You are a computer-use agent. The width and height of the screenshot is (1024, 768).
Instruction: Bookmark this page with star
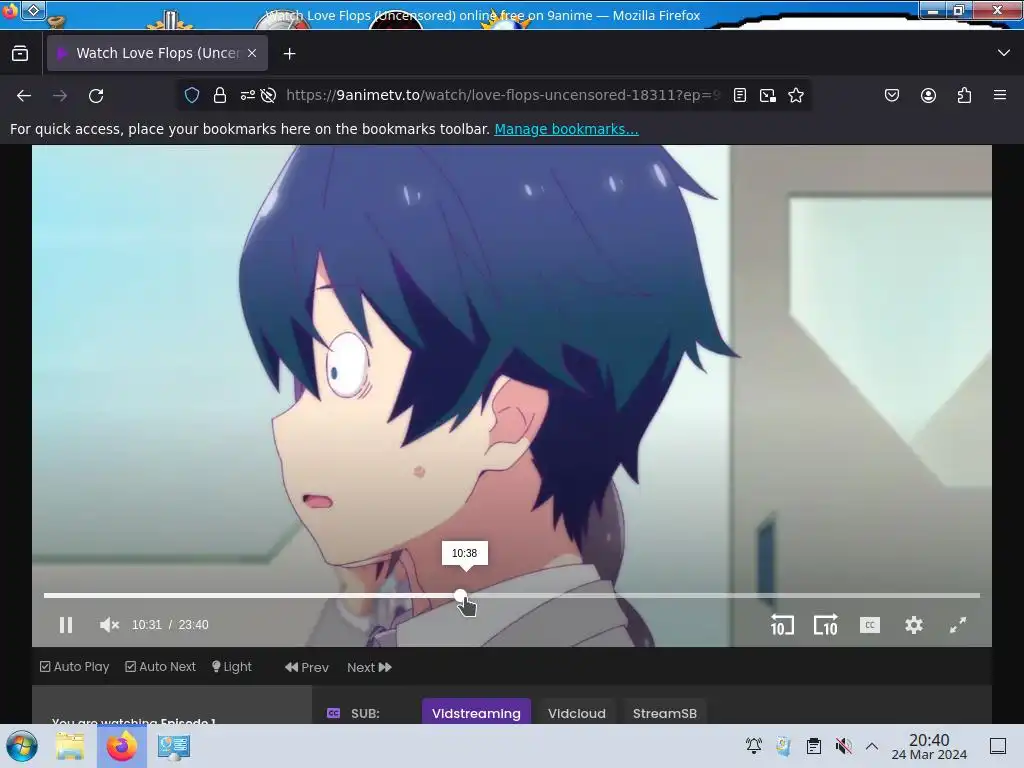795,95
